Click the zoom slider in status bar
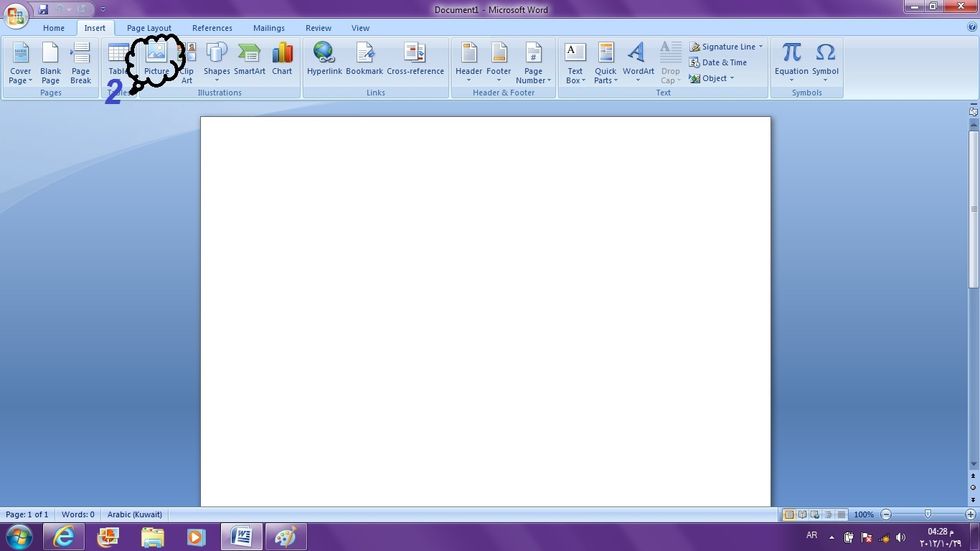This screenshot has width=980, height=551. [927, 514]
